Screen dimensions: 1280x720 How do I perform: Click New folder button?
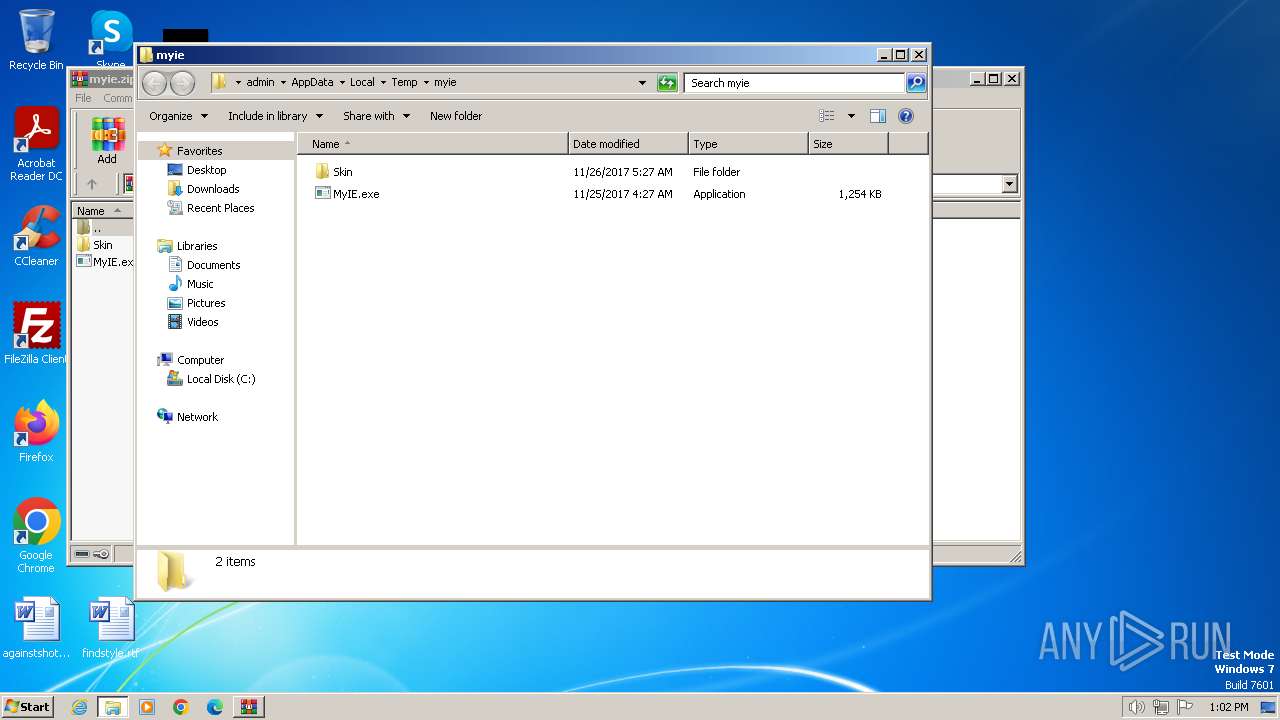[456, 116]
